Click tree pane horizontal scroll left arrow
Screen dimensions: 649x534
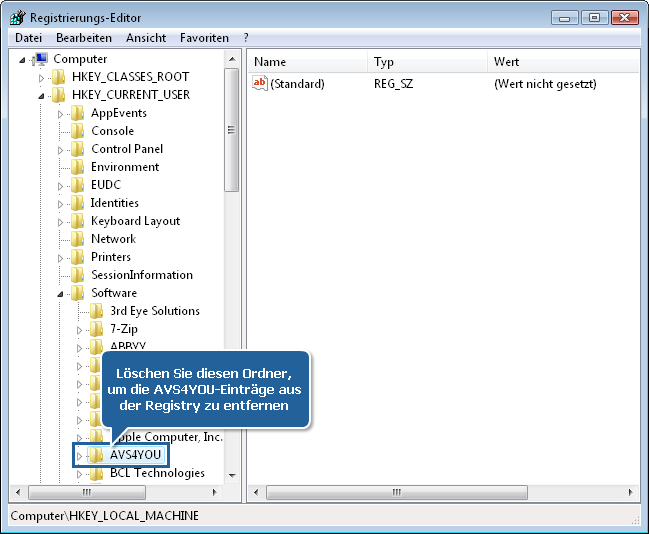tap(18, 492)
